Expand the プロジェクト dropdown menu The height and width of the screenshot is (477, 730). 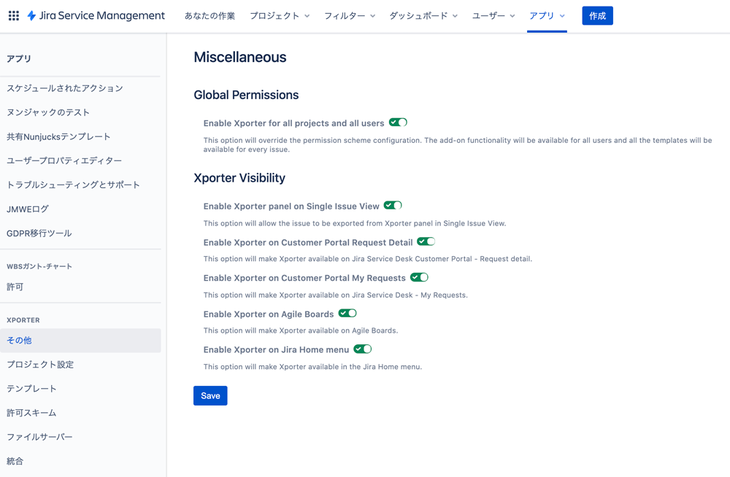[x=279, y=16]
